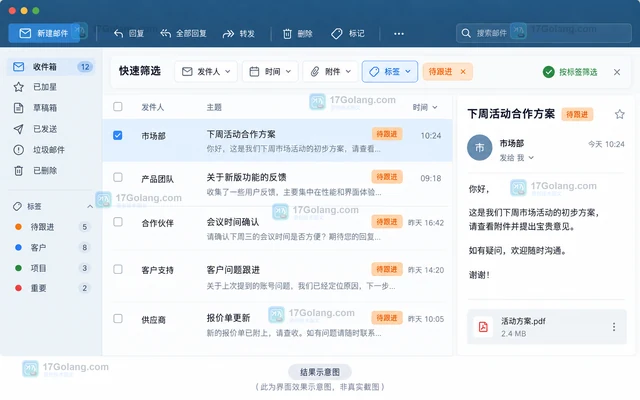Click the 回复 reply arrow icon
Viewport: 640px width, 400px height.
(x=118, y=33)
